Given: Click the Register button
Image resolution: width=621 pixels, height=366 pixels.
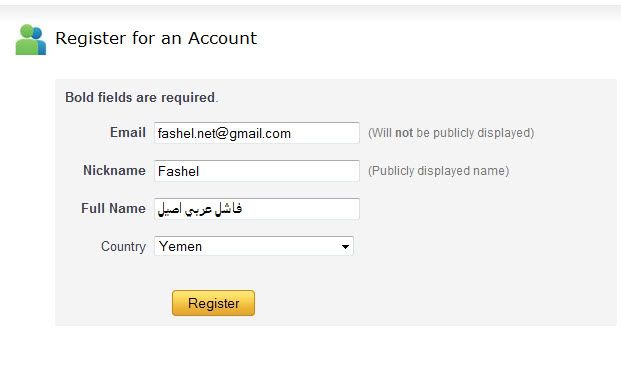Looking at the screenshot, I should coord(213,303).
